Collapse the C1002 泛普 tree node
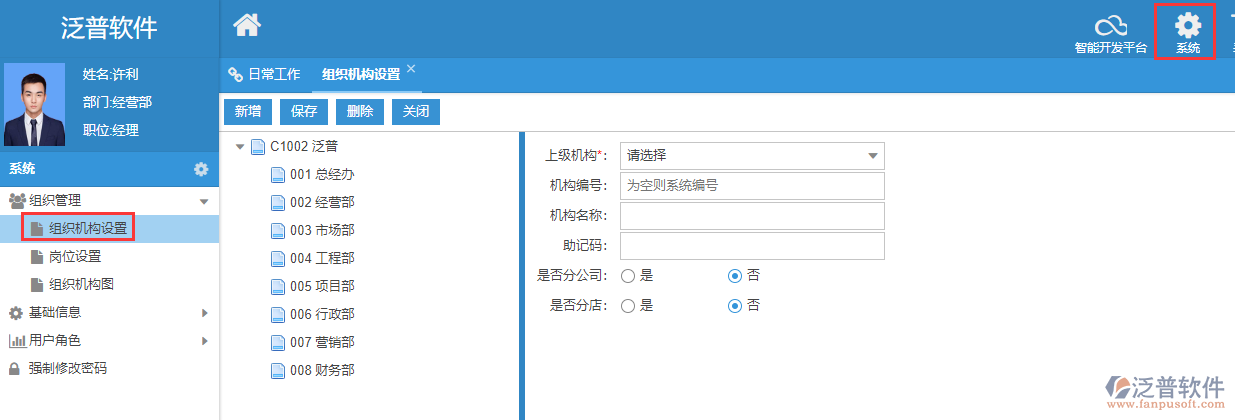This screenshot has width=1235, height=420. (x=240, y=147)
